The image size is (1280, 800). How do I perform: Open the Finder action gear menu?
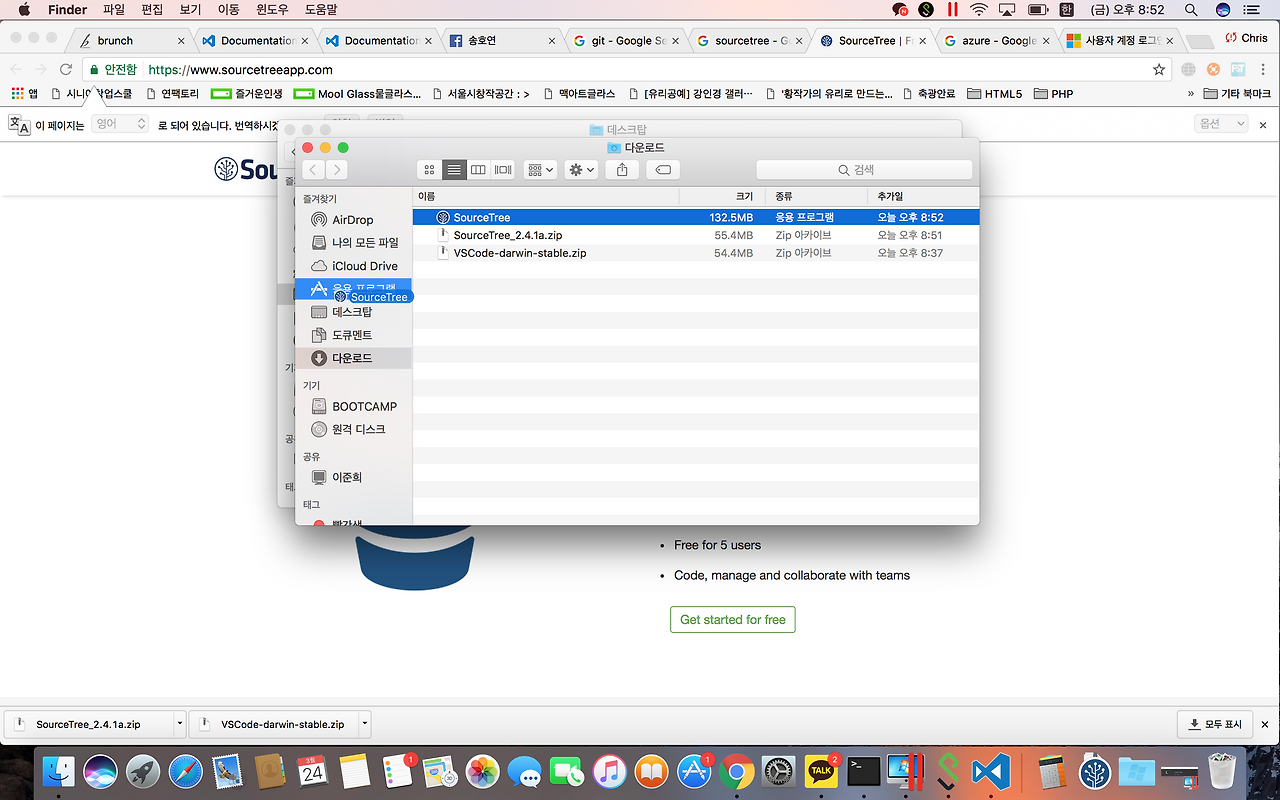(x=581, y=170)
